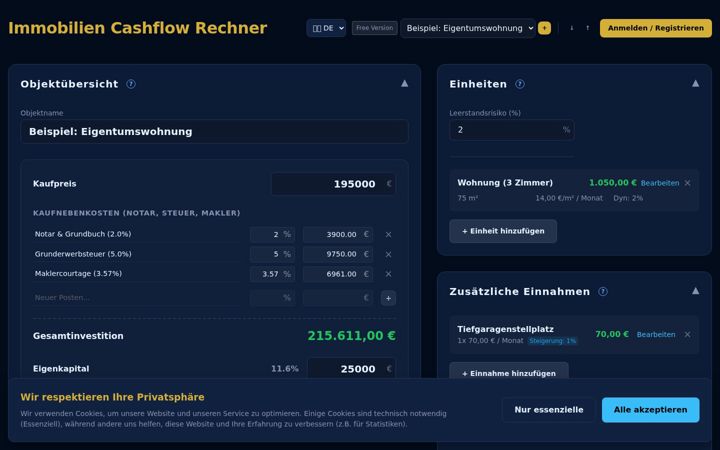The image size is (720, 450).
Task: Click Anmelden / Registrieren button
Action: [x=656, y=28]
